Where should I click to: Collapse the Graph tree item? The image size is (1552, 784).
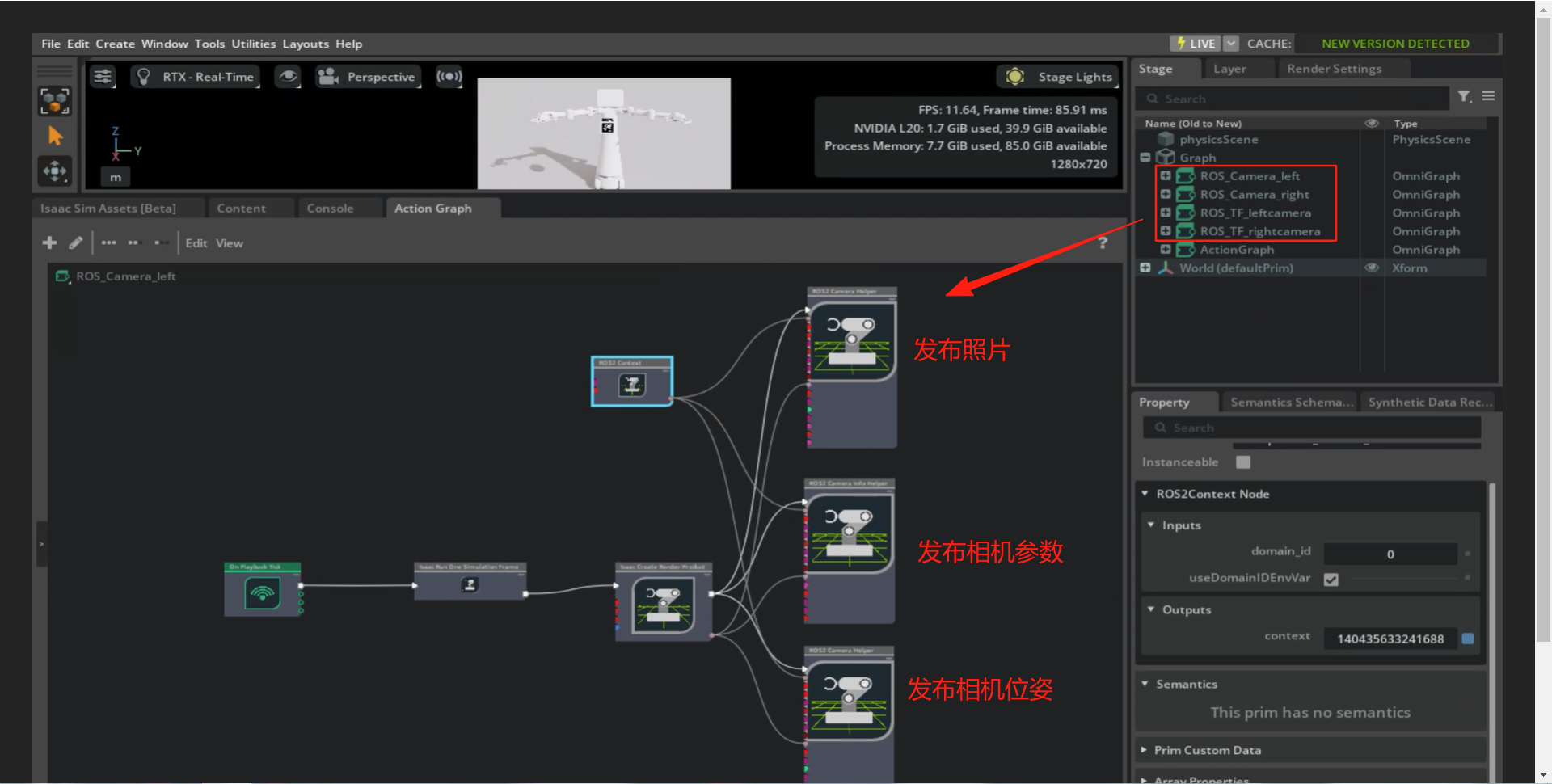pyautogui.click(x=1145, y=158)
